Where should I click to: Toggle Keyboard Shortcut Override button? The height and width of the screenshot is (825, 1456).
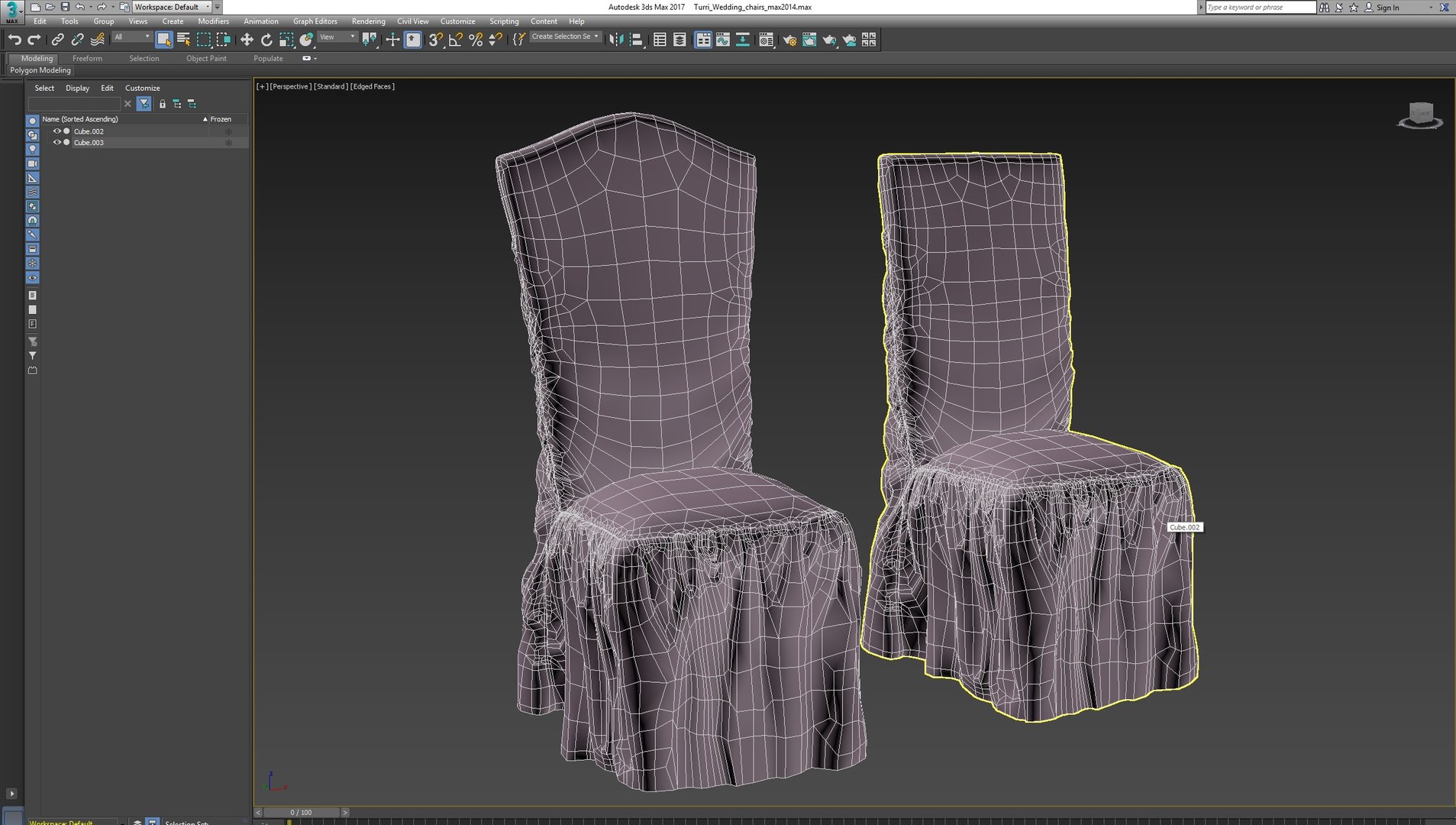[412, 40]
